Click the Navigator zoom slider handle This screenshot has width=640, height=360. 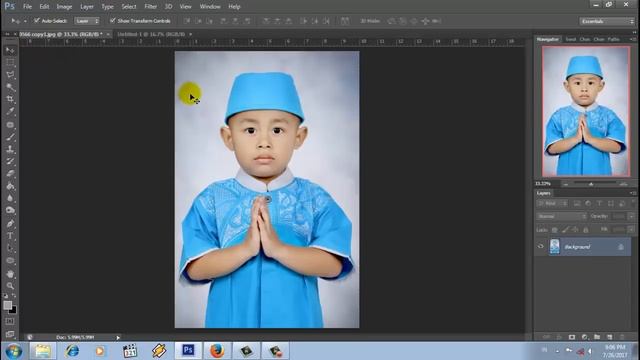591,184
